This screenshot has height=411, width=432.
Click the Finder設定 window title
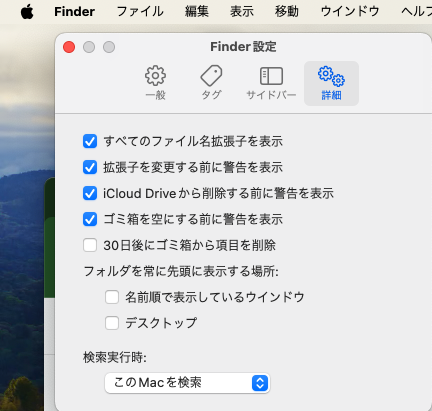(x=243, y=47)
